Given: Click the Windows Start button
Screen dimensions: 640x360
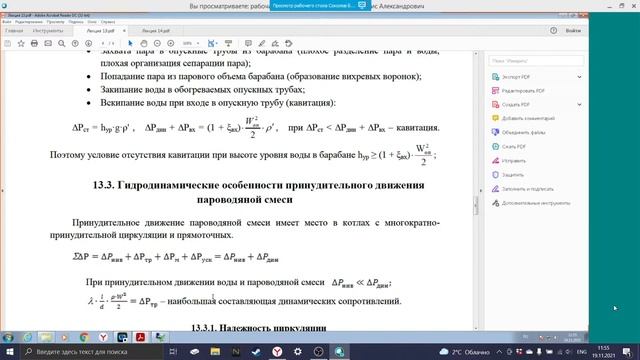Looking at the screenshot, I should coord(9,352).
